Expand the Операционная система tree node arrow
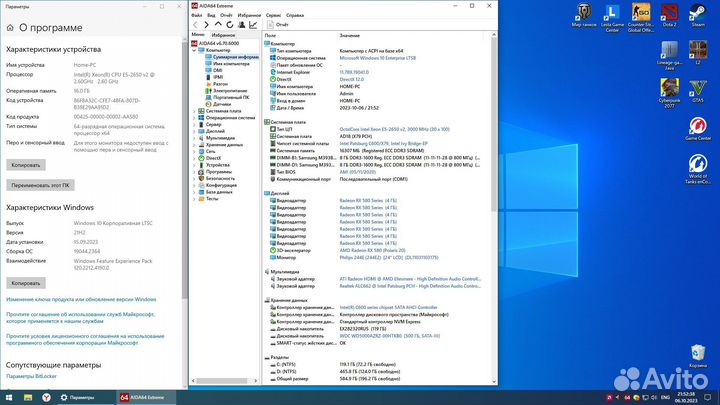Screen dimensions: 720x405 coord(194,118)
